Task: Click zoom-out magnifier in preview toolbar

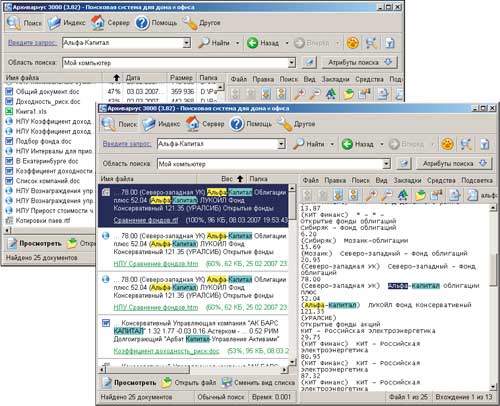Action: point(387,195)
